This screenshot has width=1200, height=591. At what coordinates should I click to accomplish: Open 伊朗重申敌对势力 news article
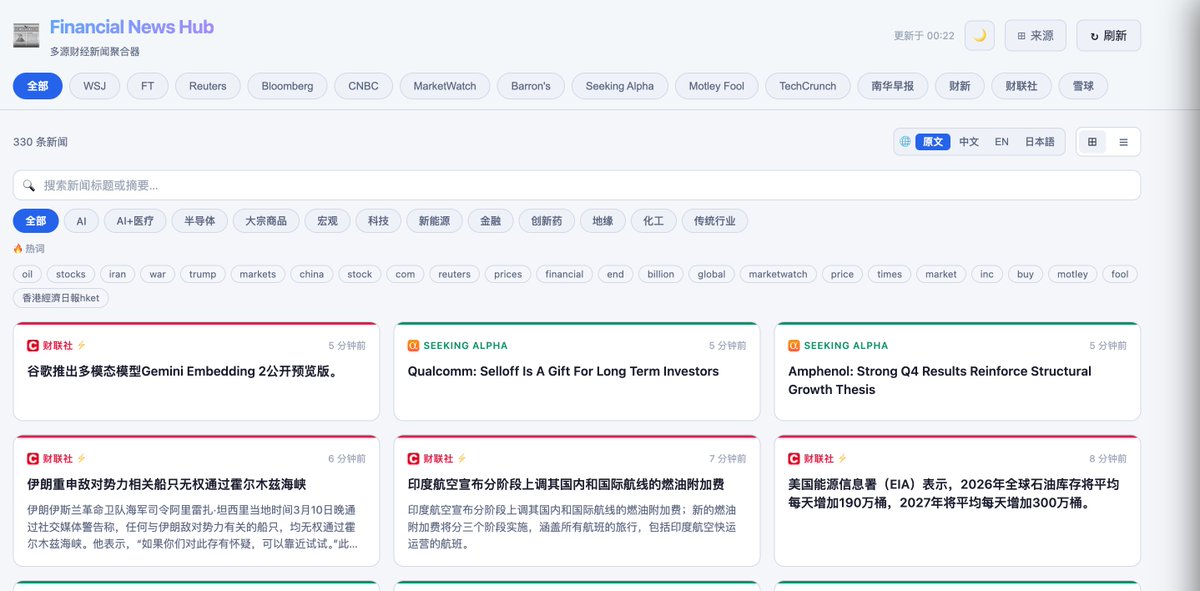coord(196,501)
